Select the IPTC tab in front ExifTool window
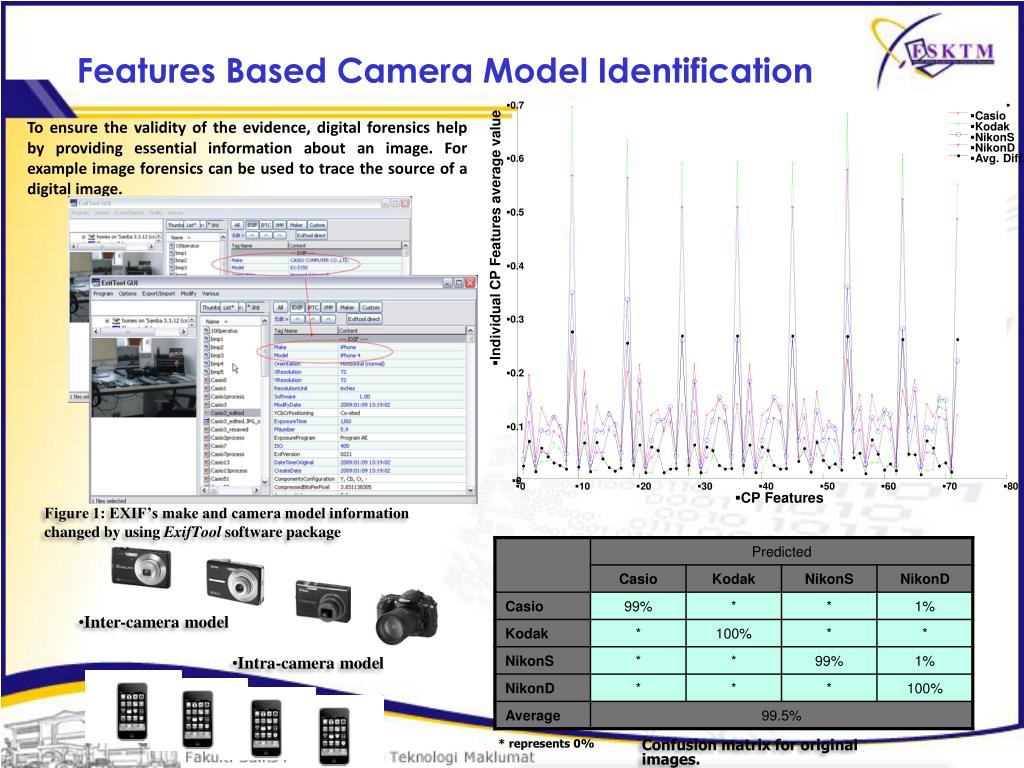 pos(313,307)
